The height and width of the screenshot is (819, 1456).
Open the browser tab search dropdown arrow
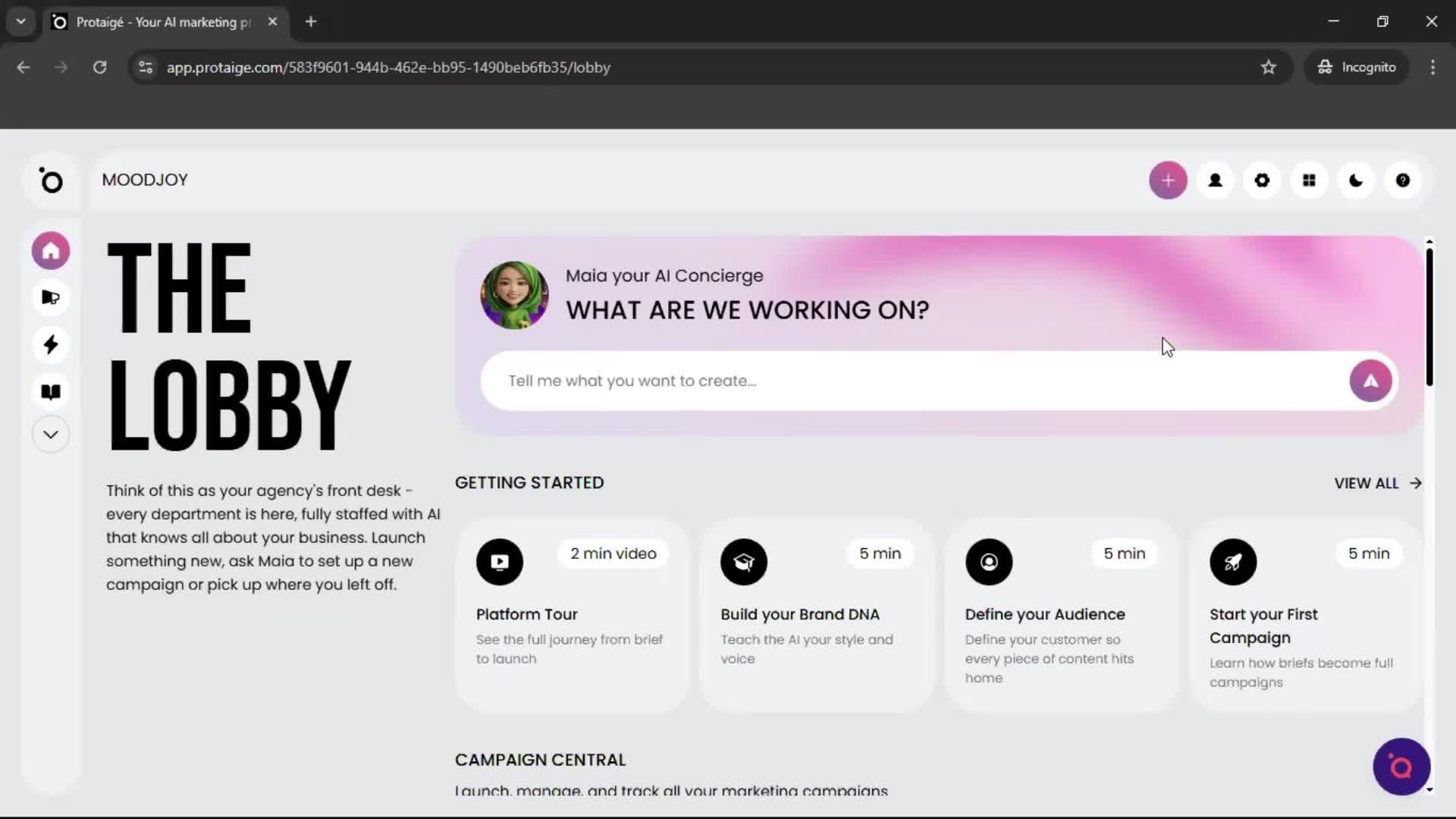20,21
